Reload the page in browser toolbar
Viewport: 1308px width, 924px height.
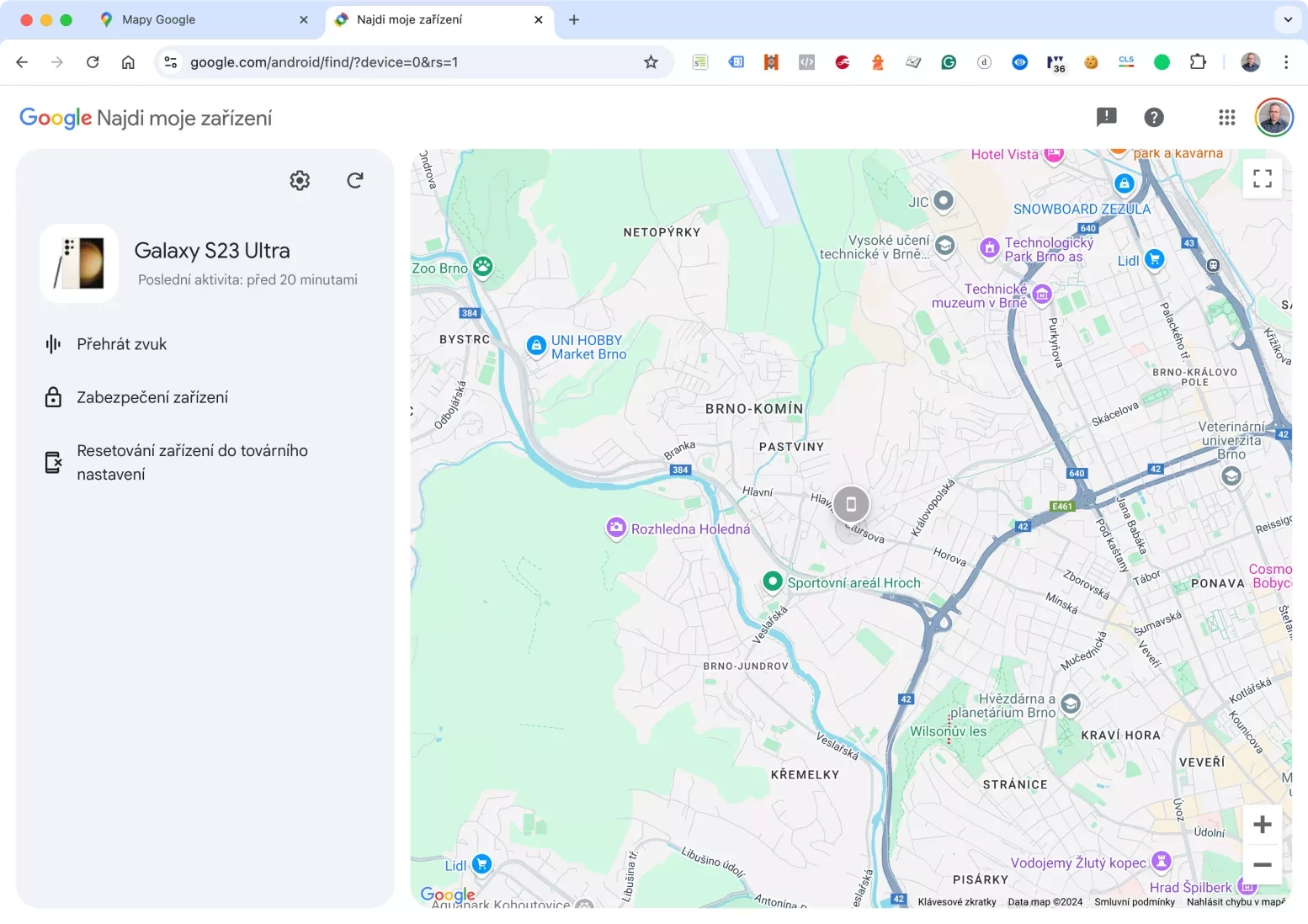coord(93,62)
